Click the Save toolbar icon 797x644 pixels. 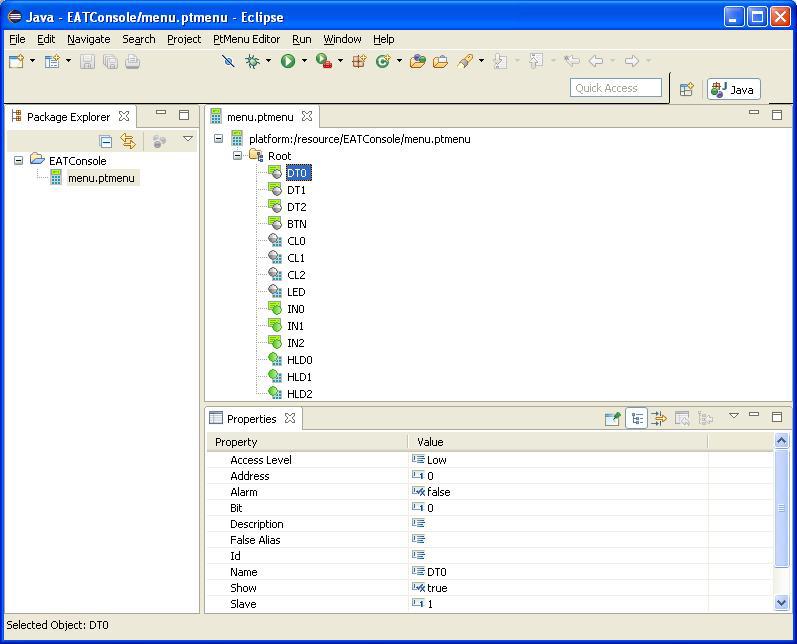pyautogui.click(x=87, y=62)
